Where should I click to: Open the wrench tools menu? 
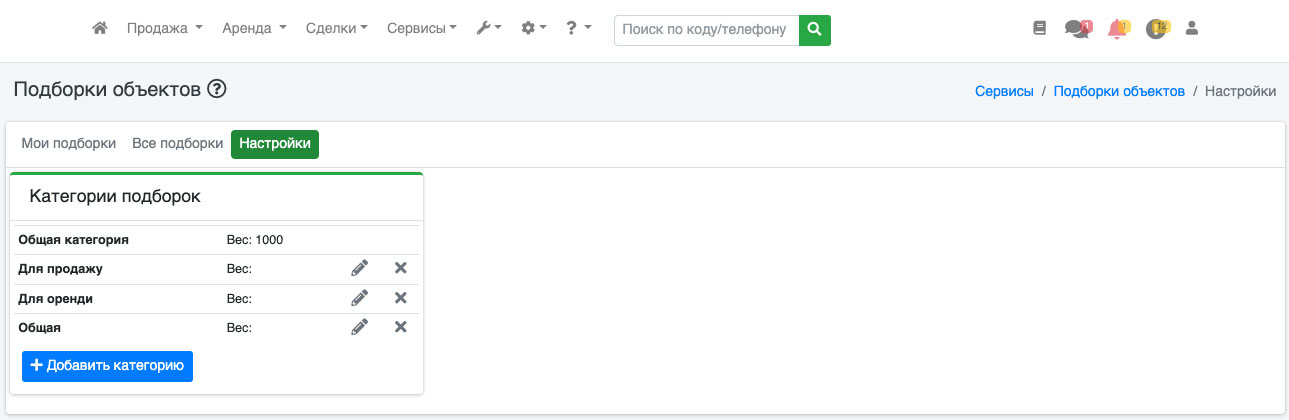(x=488, y=29)
